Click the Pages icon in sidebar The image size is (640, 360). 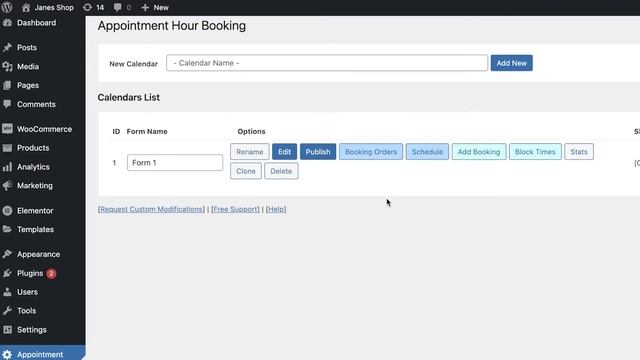coord(7,85)
